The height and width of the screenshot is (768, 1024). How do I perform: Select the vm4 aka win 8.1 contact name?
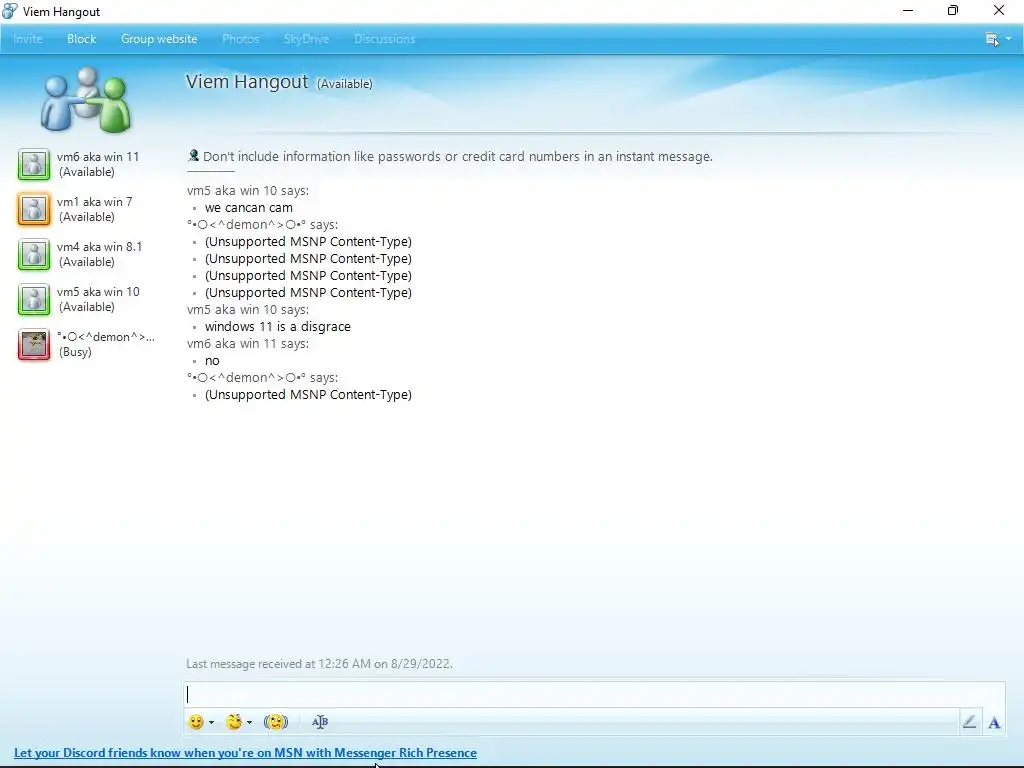[99, 247]
